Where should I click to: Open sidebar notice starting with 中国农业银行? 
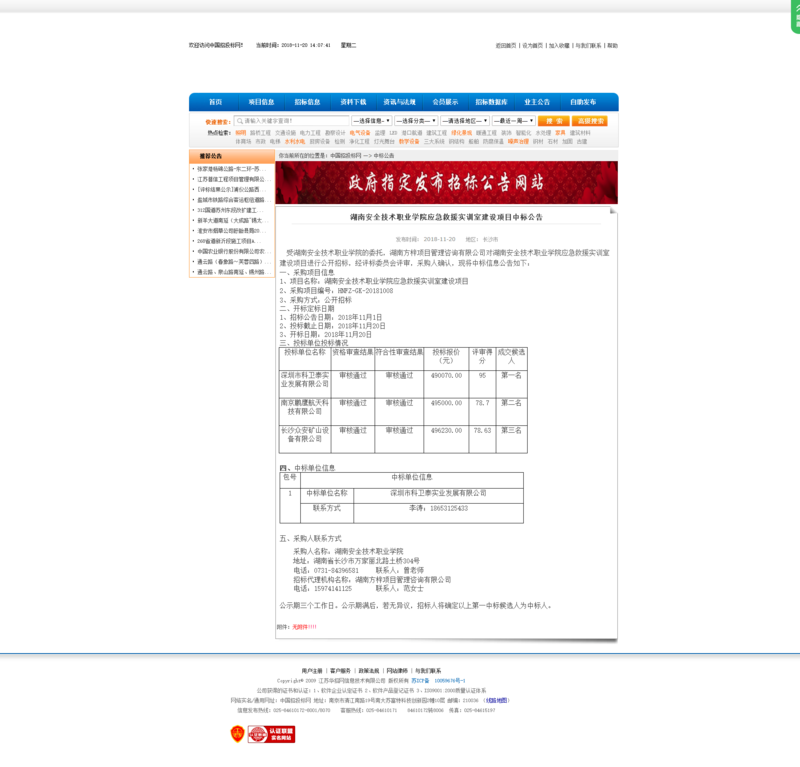click(x=234, y=251)
